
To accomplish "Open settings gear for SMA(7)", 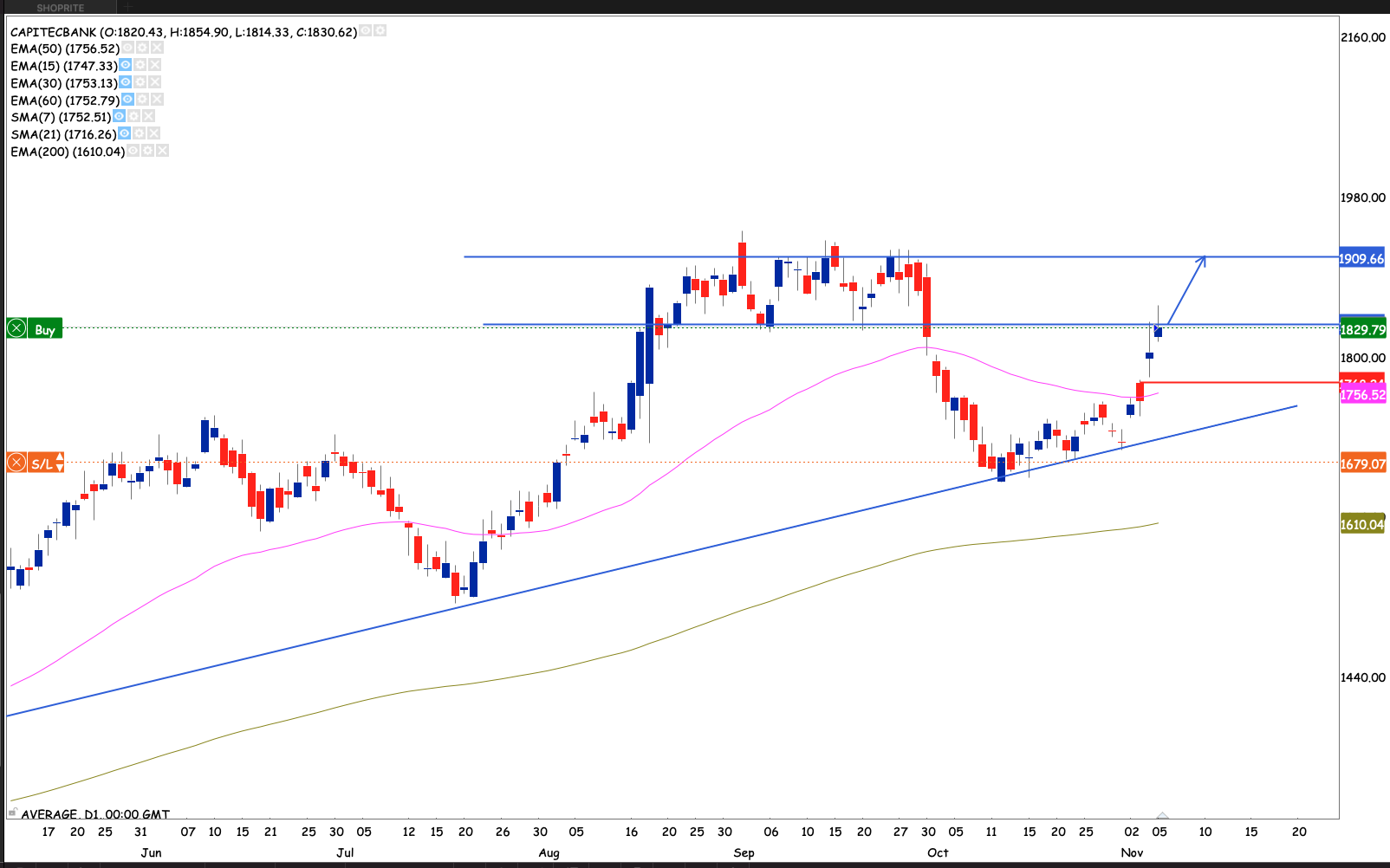I will pos(134,116).
